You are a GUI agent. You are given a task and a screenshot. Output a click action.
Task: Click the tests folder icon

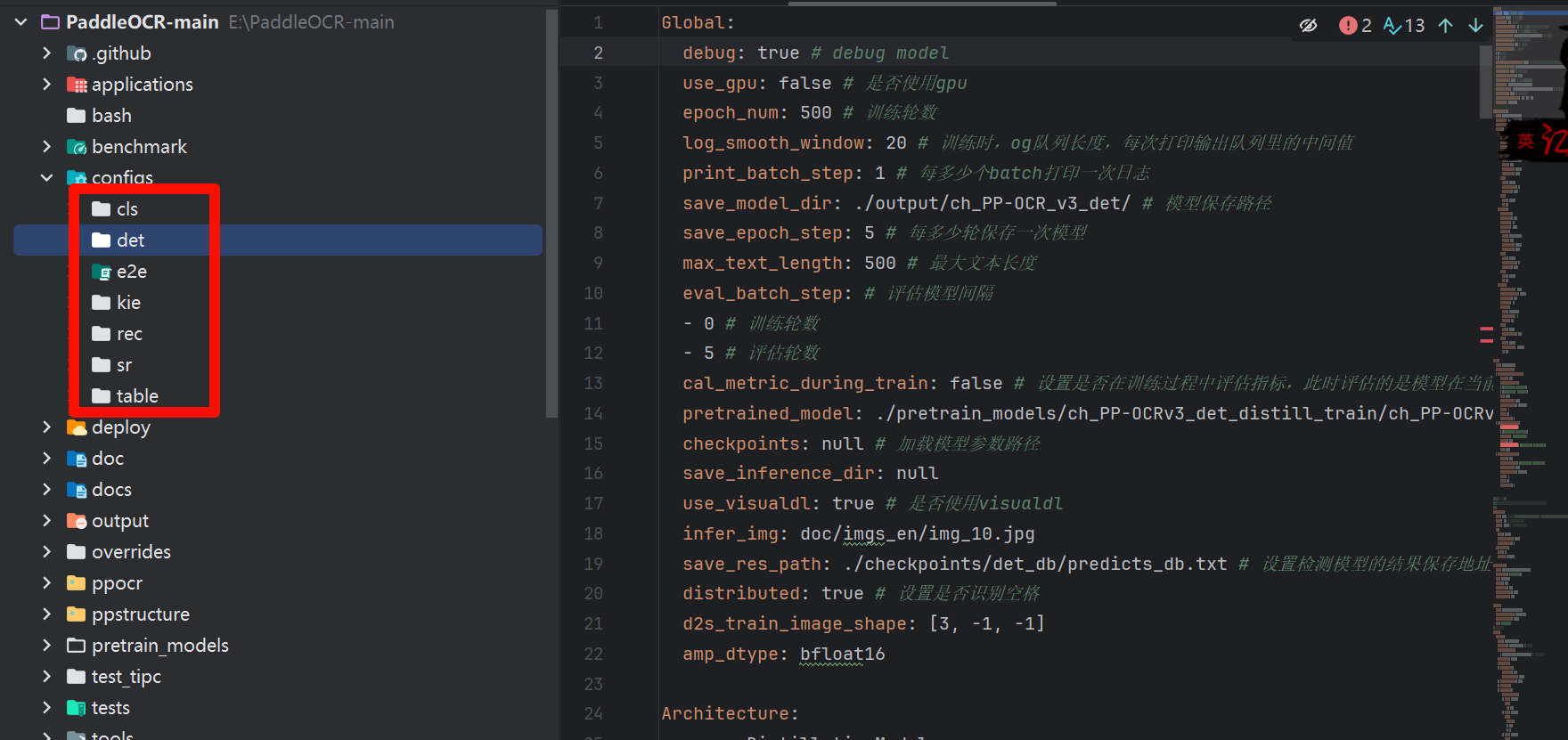point(77,708)
